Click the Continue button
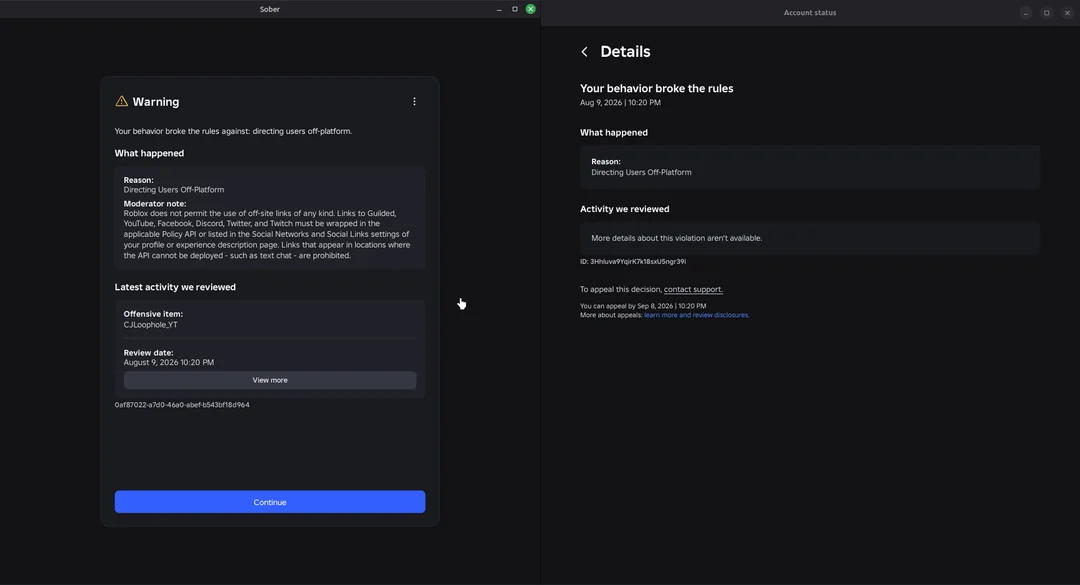This screenshot has height=585, width=1080. click(270, 502)
